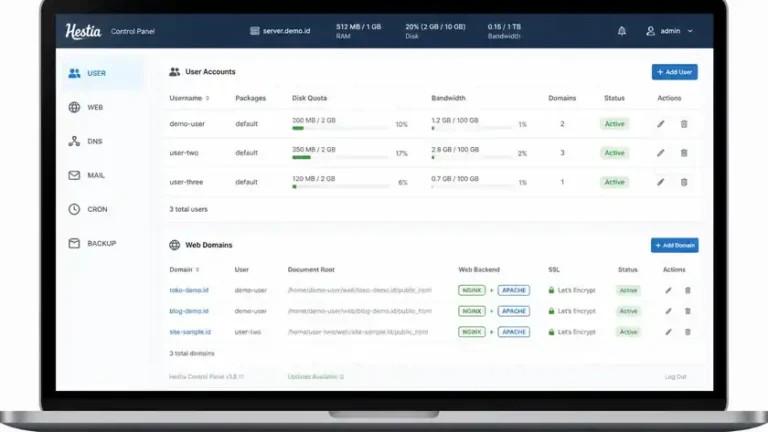Edit site-sample.id with the pencil icon
The height and width of the screenshot is (432, 768).
(x=668, y=332)
